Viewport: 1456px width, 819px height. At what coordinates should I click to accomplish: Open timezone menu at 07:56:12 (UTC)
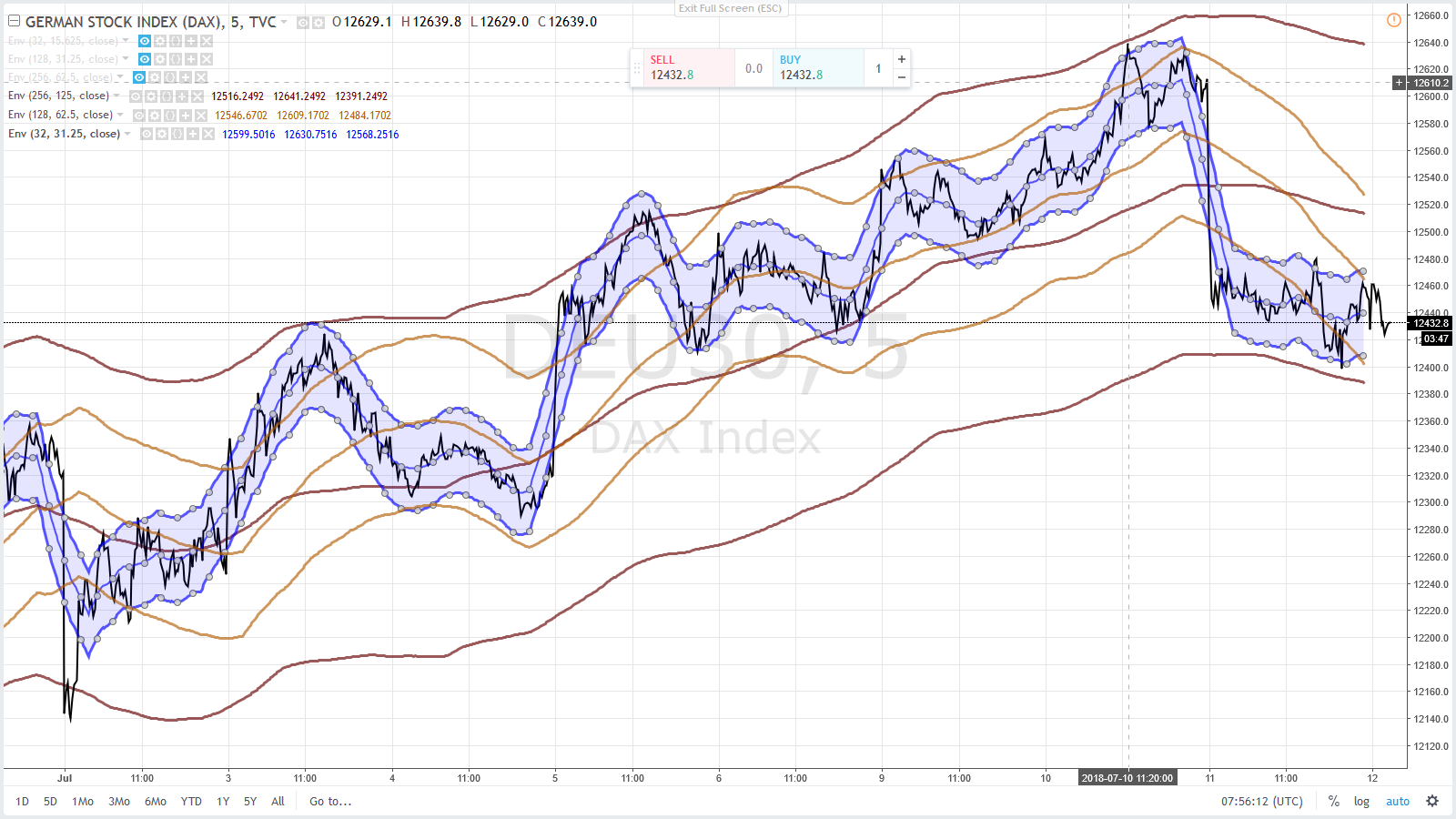(x=1261, y=802)
